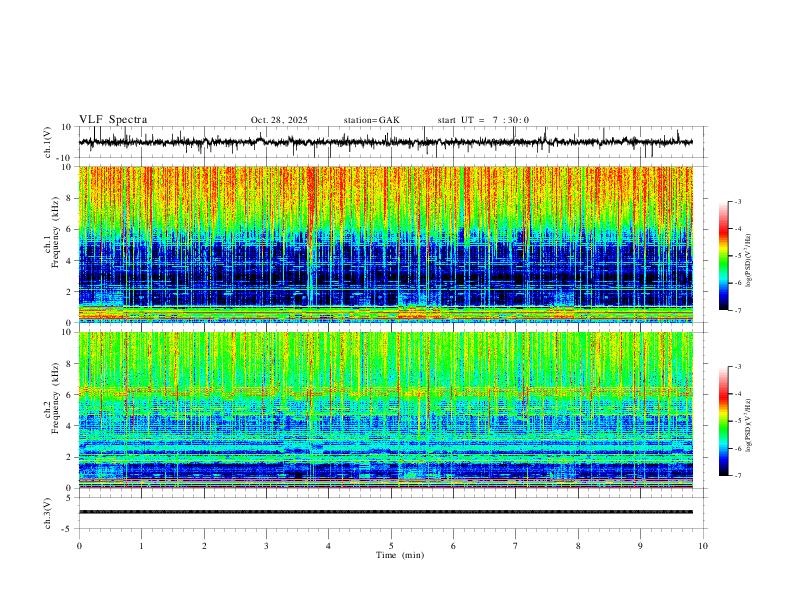Click the ch.1 voltage waveform trace
Screen dimensions: 792x612
tap(385, 142)
